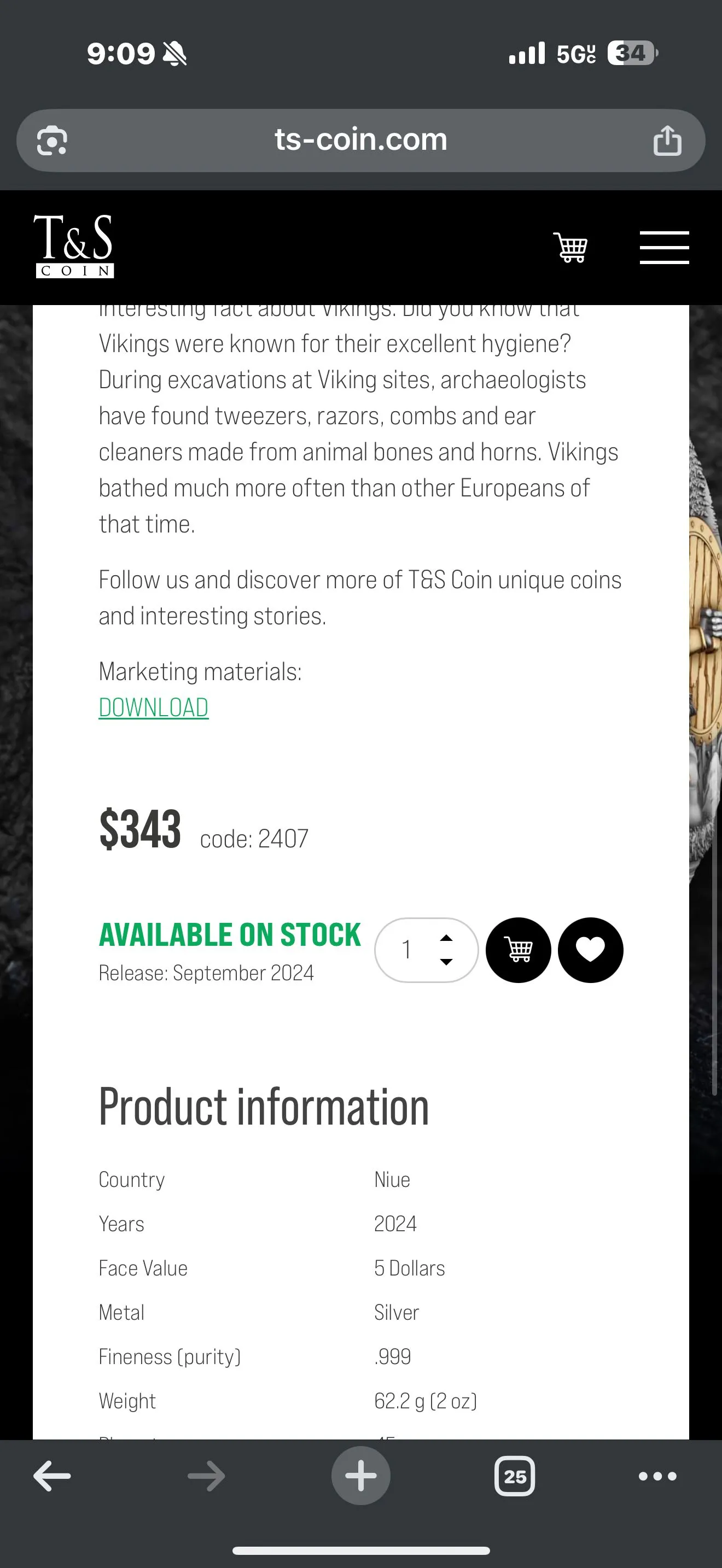722x1568 pixels.
Task: Tap the Viking coin image on right
Action: click(706, 670)
